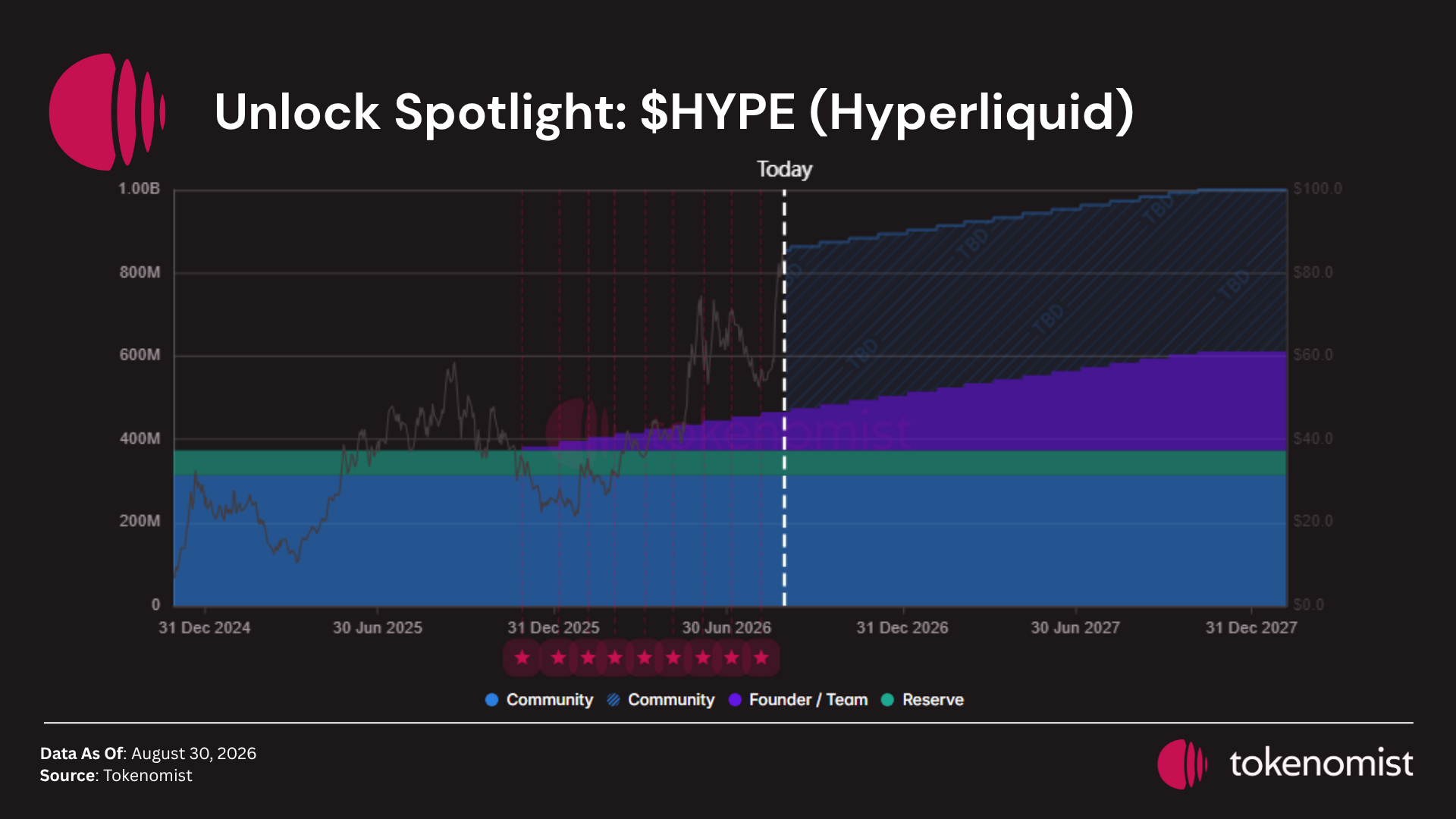Image resolution: width=1456 pixels, height=819 pixels.
Task: Click the solid blue Community legend dot
Action: (x=491, y=700)
